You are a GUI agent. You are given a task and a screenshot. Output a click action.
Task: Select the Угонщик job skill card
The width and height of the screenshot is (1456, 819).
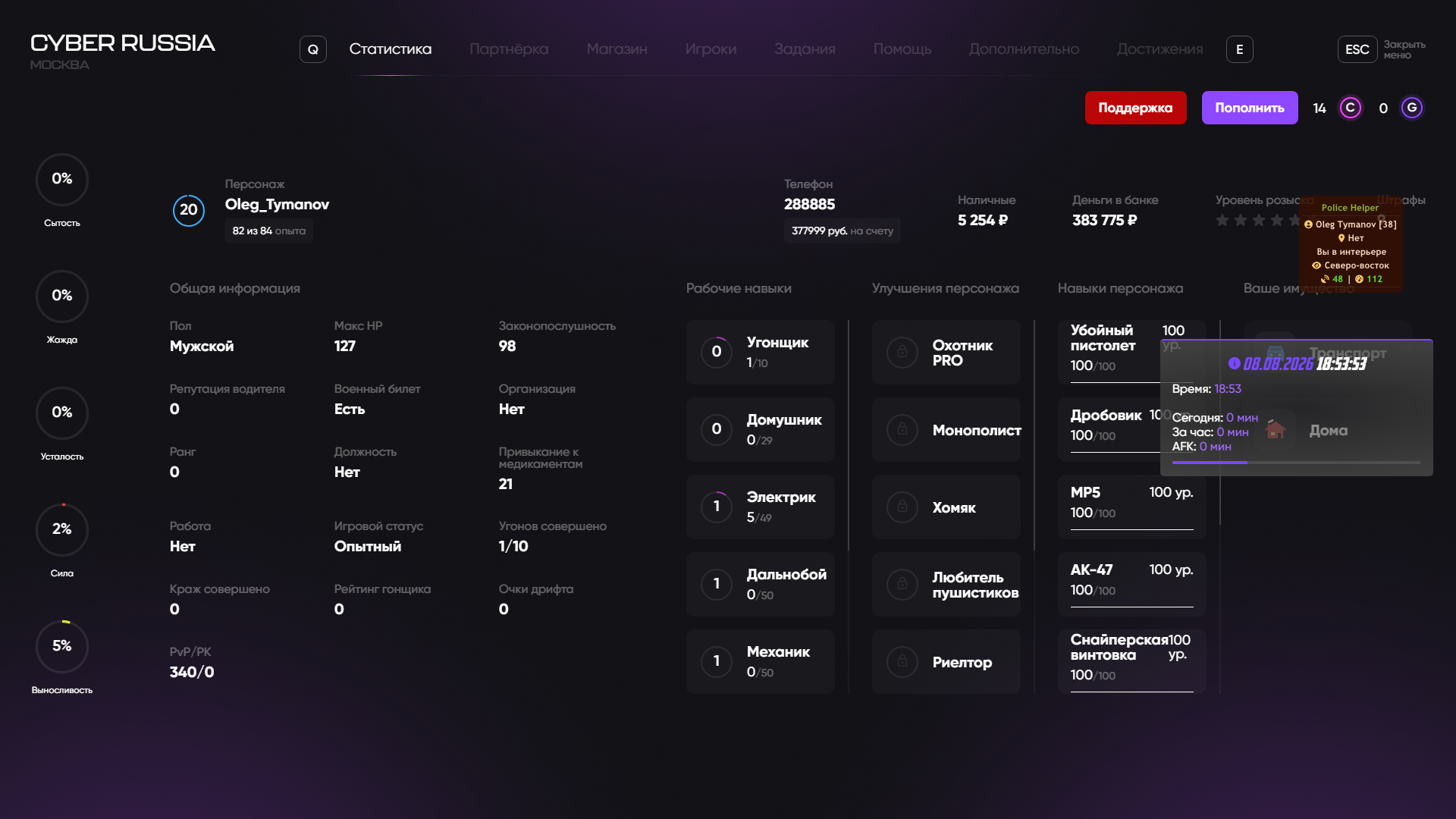click(x=761, y=352)
